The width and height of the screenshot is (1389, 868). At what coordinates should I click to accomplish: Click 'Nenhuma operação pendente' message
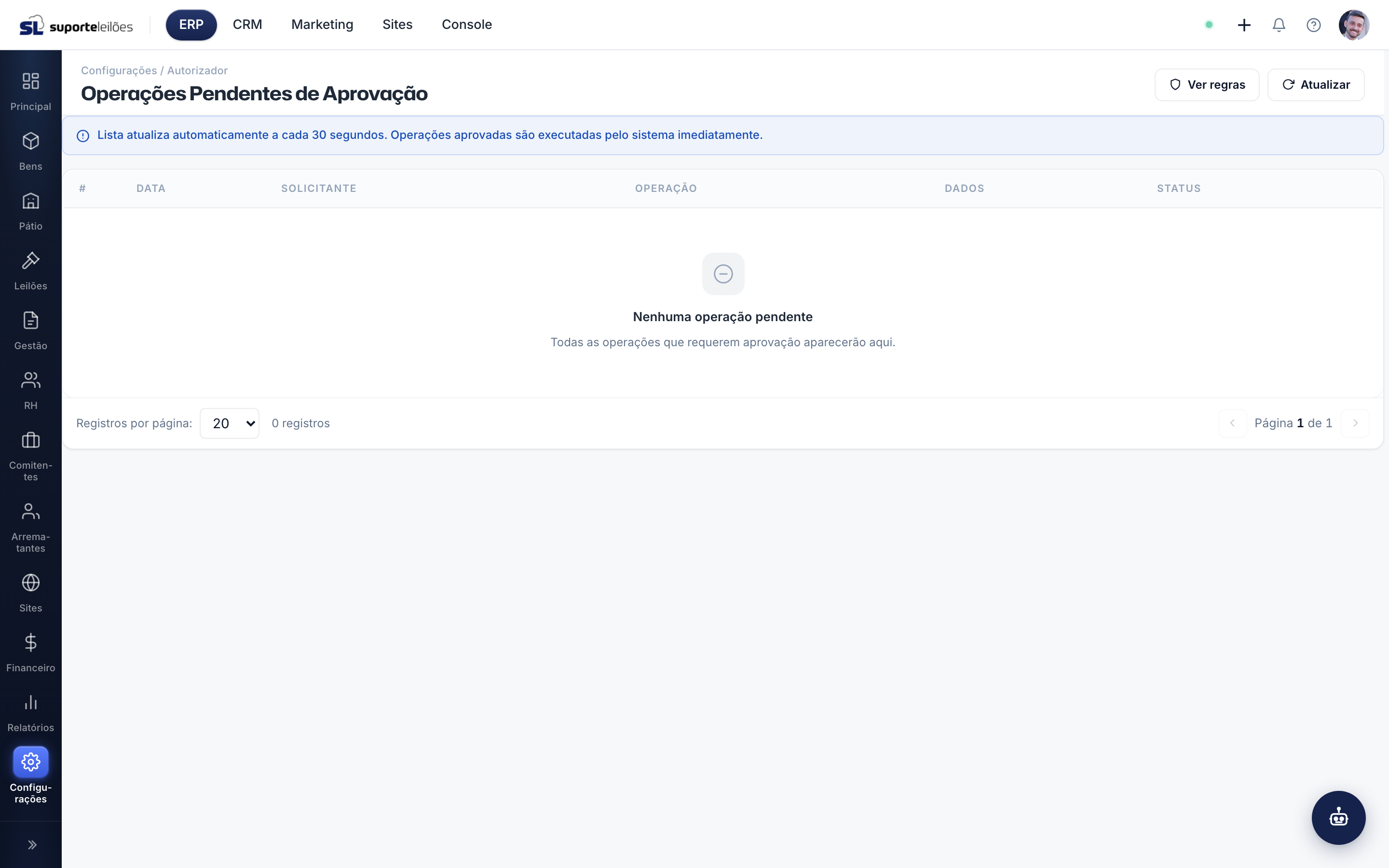[722, 317]
